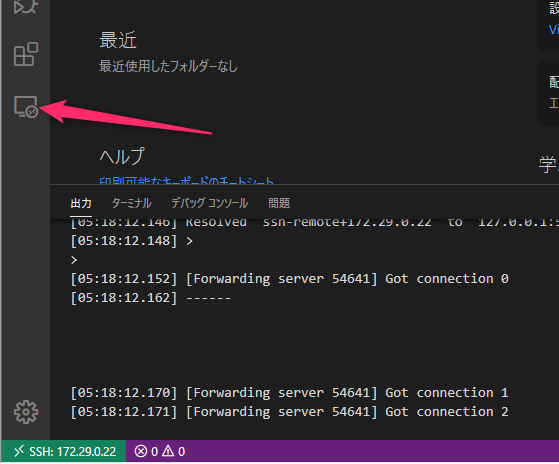
Task: Switch to the 問題 panel tab
Action: 279,203
